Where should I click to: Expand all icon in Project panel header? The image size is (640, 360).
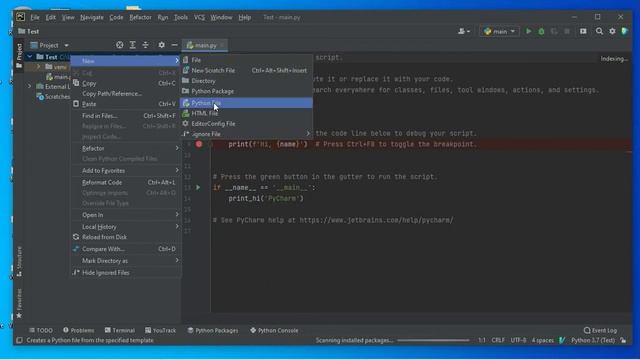coord(133,45)
